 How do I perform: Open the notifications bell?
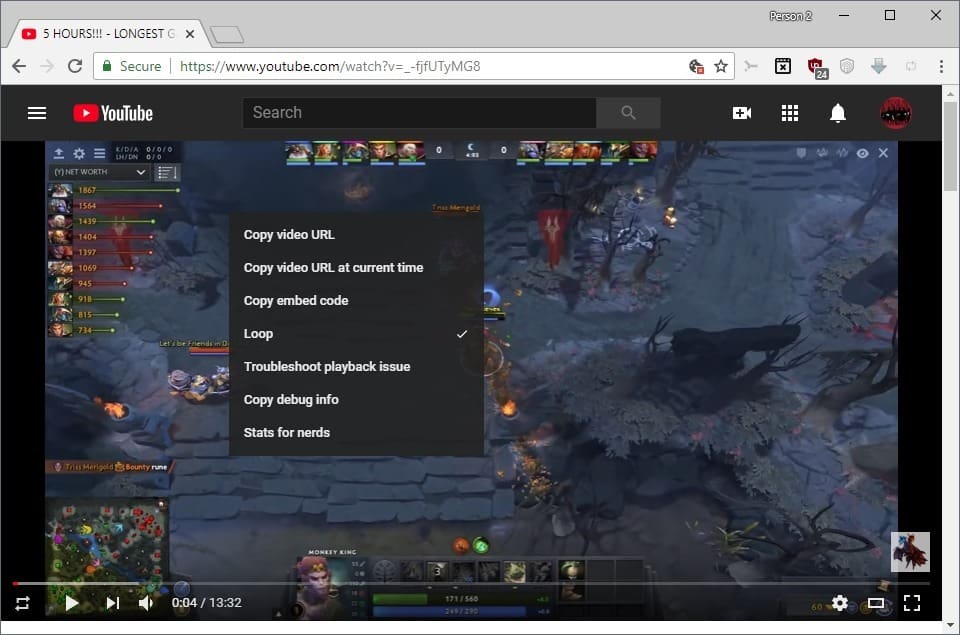click(838, 113)
